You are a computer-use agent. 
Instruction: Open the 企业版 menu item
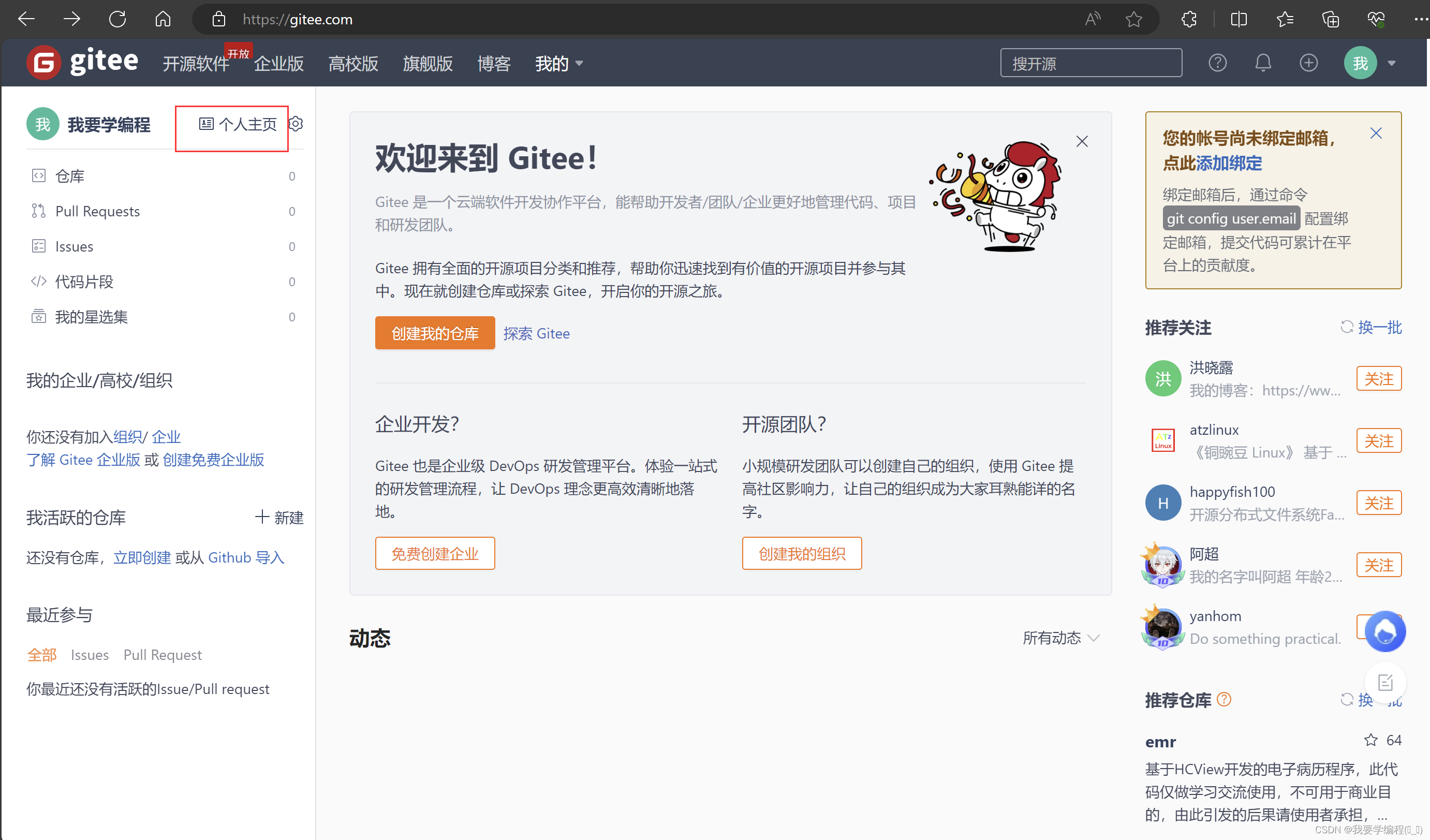278,64
